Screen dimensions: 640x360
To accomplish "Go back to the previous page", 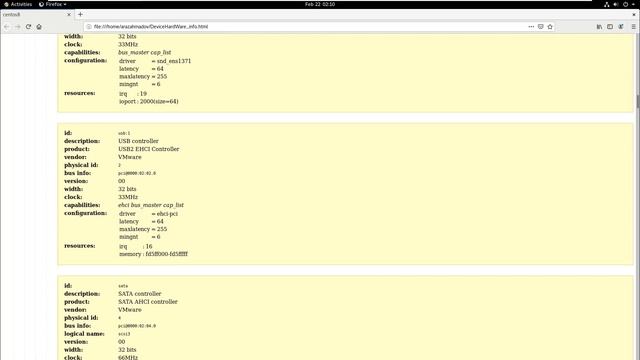I will [7, 27].
